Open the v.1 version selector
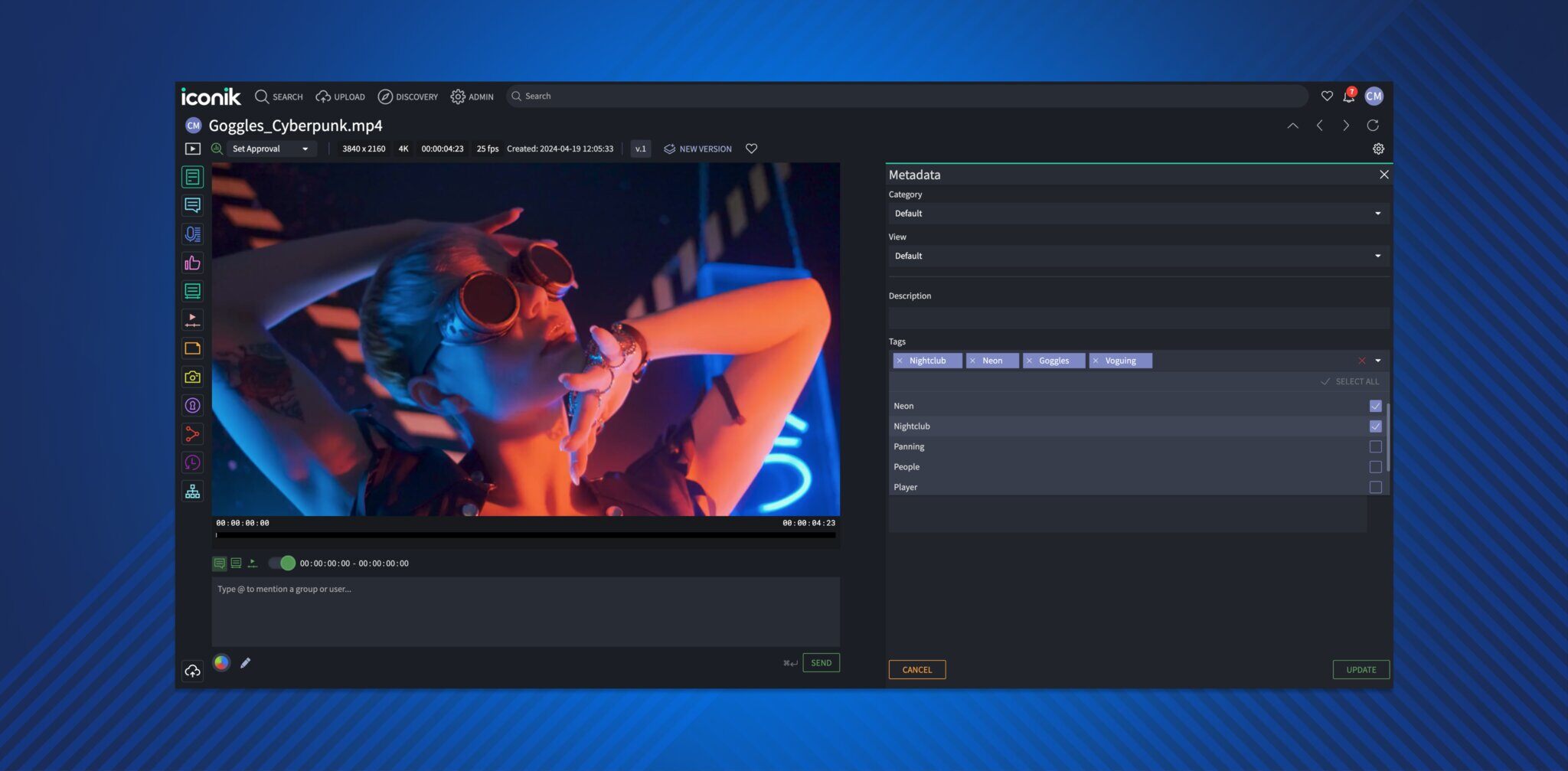The image size is (1568, 771). click(x=640, y=149)
